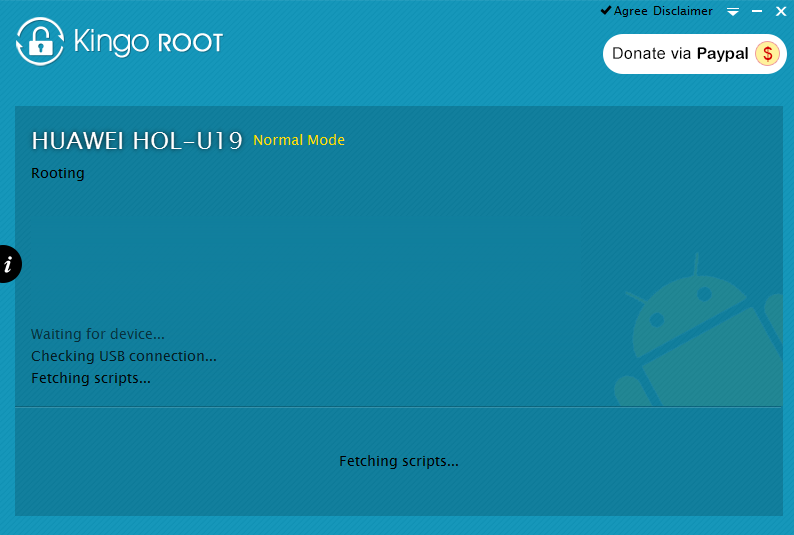Open the black info side tab
This screenshot has height=535, width=794.
click(10, 264)
